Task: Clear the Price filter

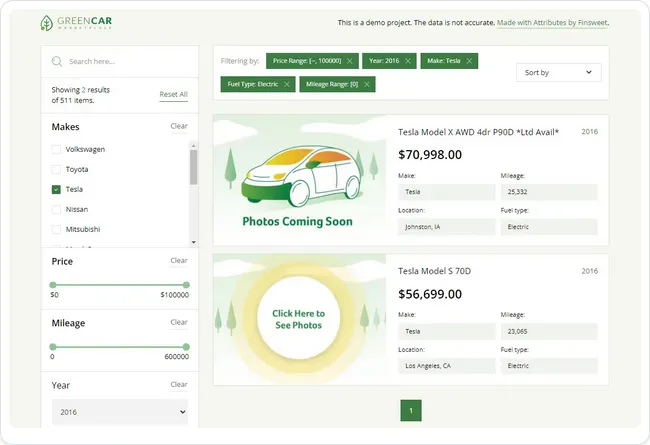Action: pyautogui.click(x=179, y=260)
